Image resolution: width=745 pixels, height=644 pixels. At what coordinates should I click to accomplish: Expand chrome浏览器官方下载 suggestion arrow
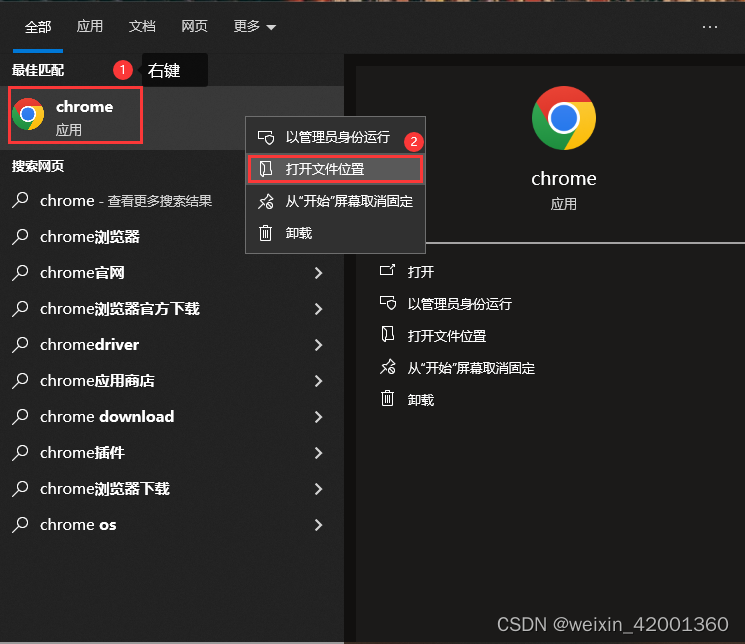318,309
